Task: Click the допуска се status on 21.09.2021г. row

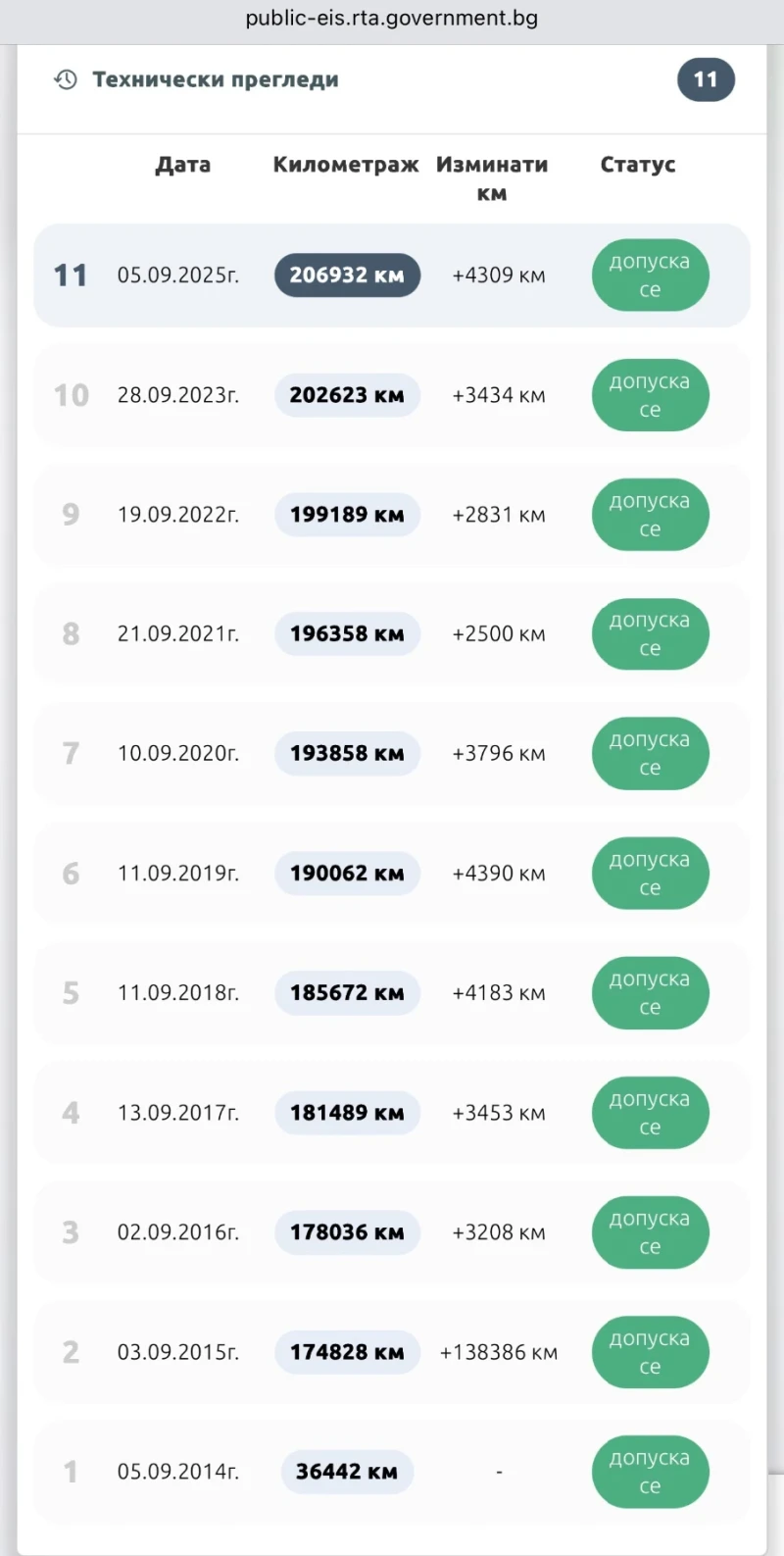Action: tap(650, 634)
